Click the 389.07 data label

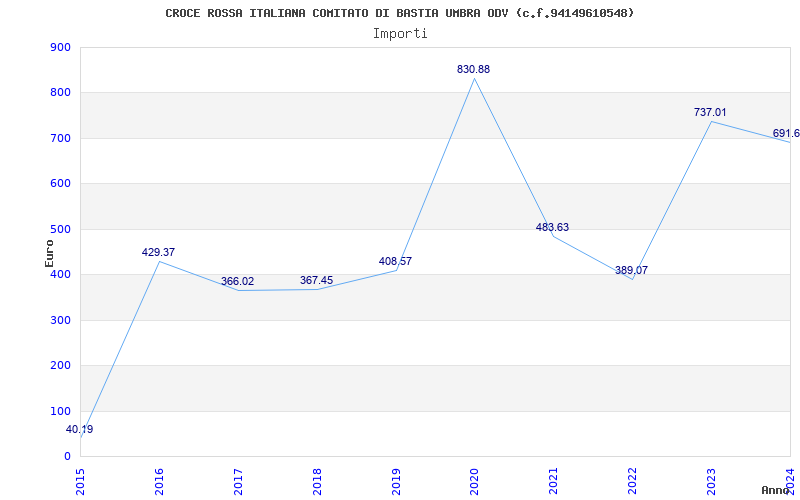tap(631, 270)
